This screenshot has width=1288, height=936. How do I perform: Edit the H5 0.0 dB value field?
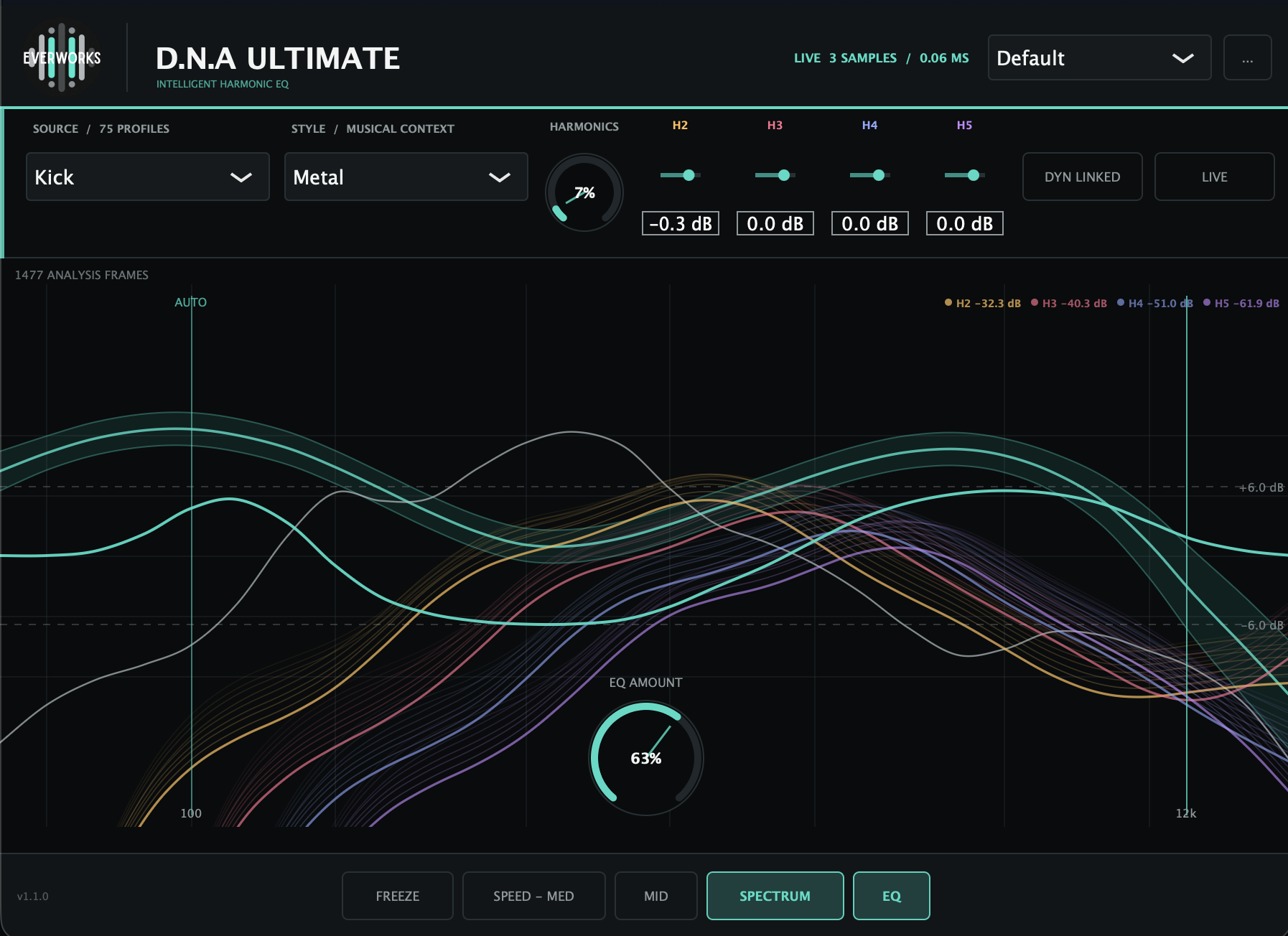[965, 223]
